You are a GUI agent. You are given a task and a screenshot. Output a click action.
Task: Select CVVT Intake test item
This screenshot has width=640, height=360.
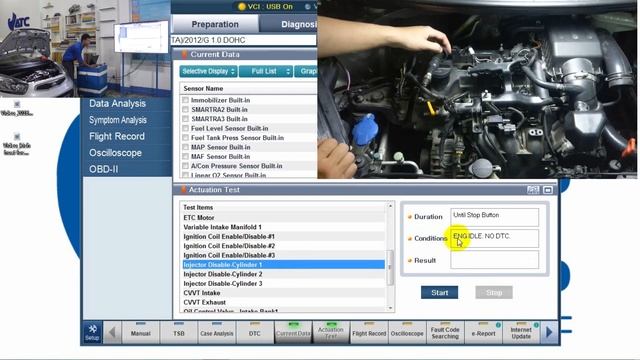click(284, 293)
